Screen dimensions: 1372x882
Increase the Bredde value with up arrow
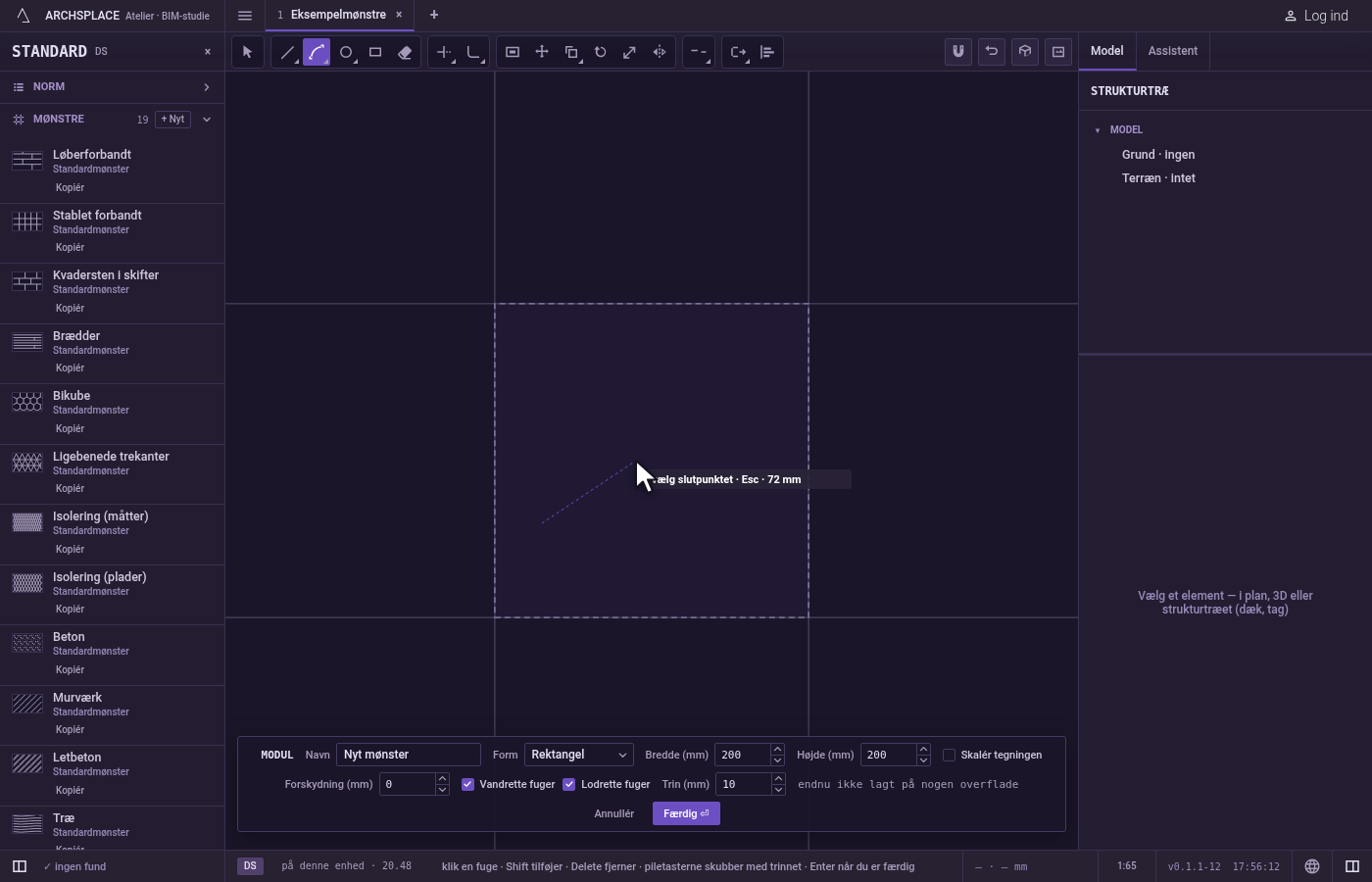point(778,750)
